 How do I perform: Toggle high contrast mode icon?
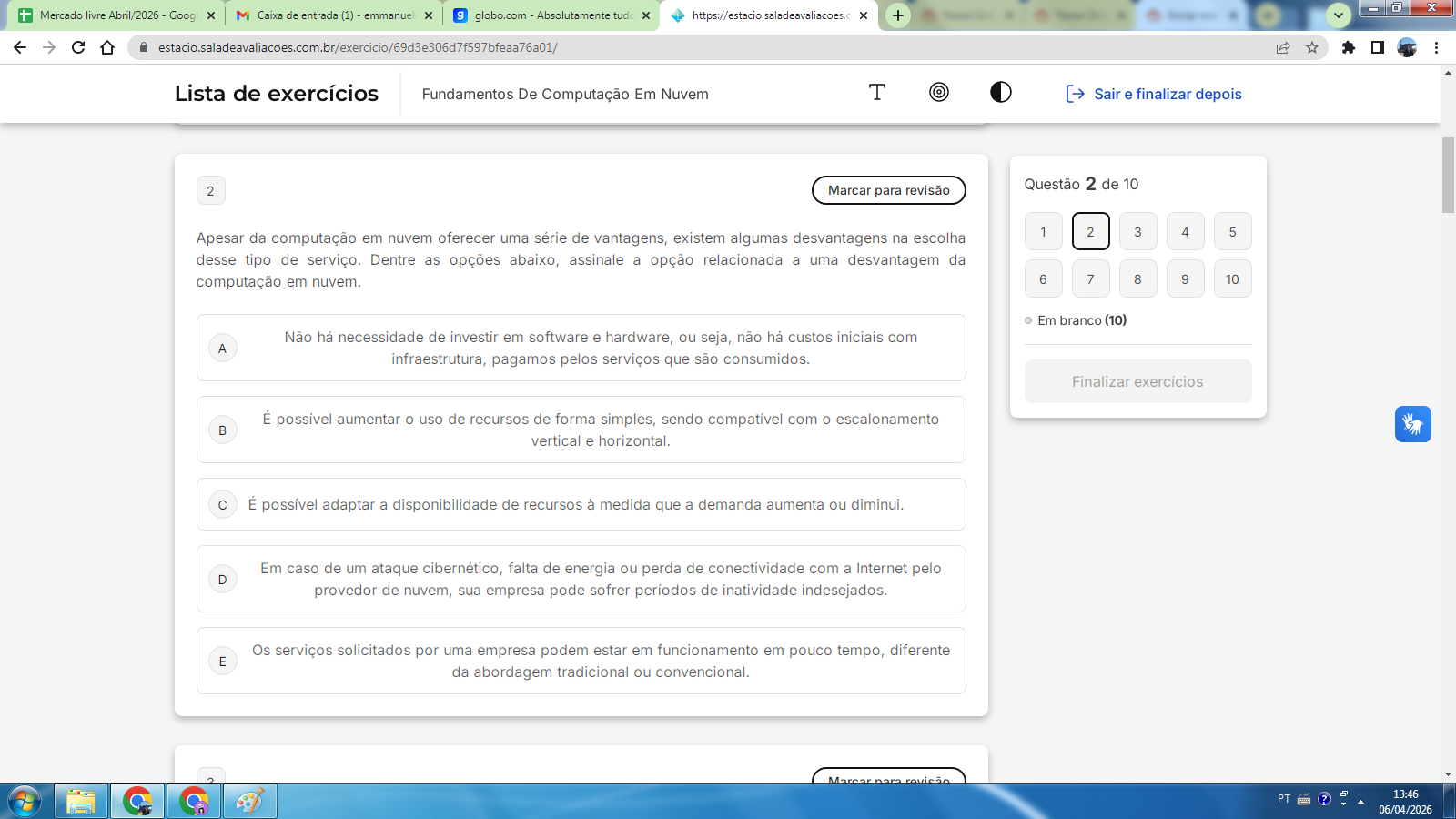click(x=1000, y=93)
